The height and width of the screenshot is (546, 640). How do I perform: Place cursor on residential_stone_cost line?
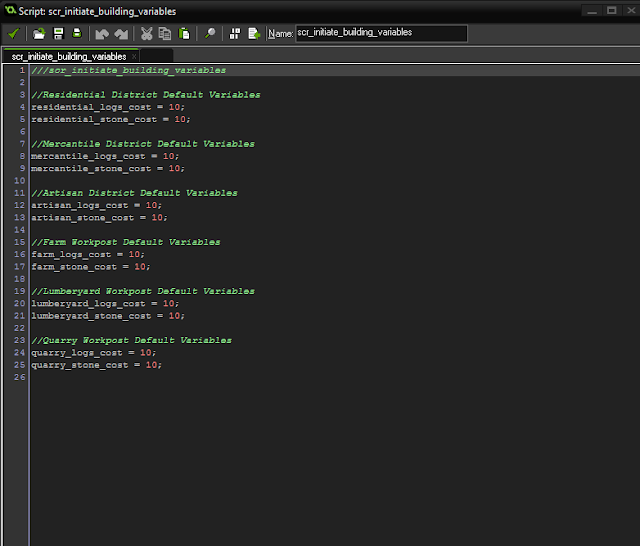111,119
